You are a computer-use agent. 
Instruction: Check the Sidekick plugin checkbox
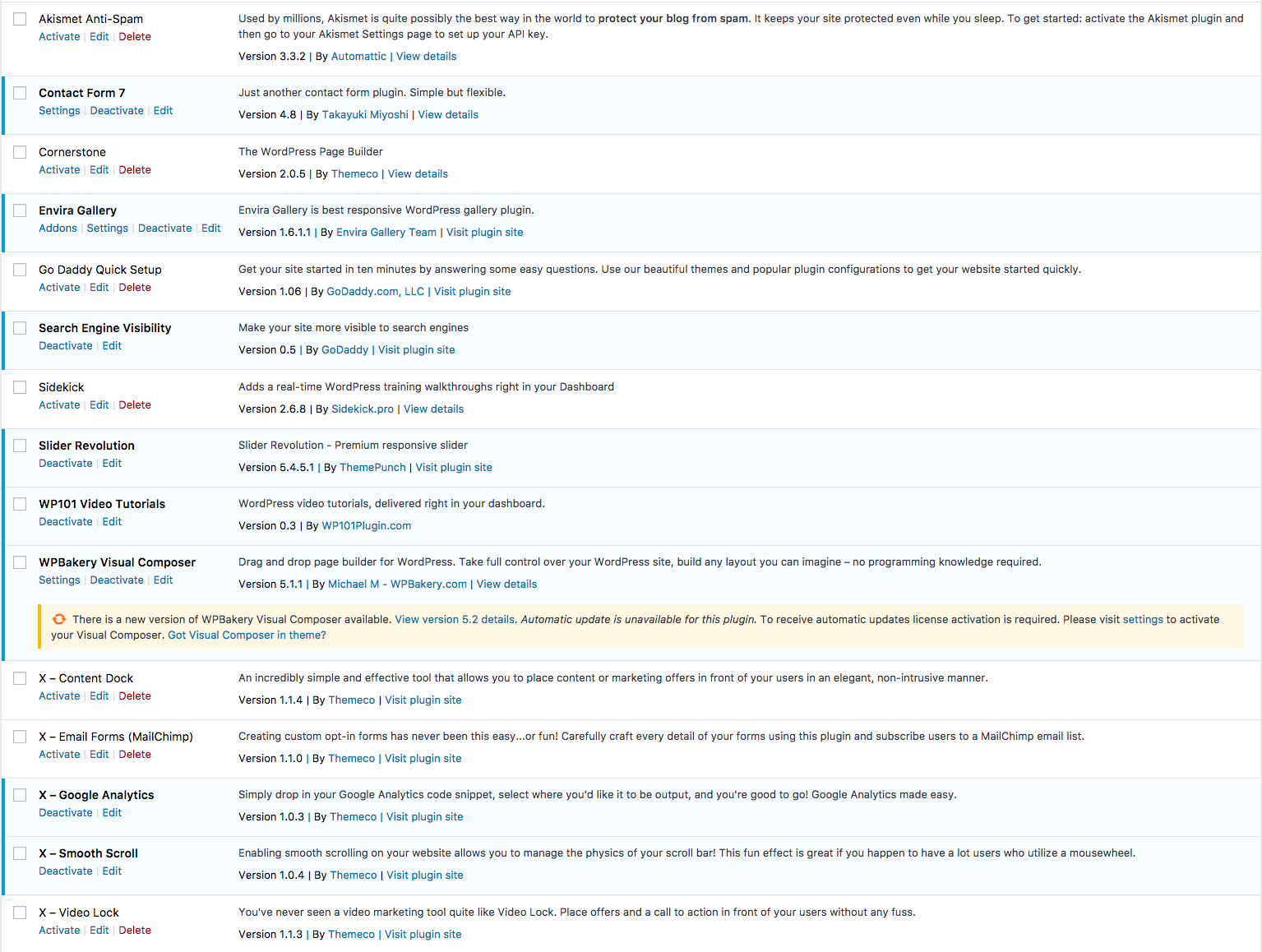click(20, 387)
